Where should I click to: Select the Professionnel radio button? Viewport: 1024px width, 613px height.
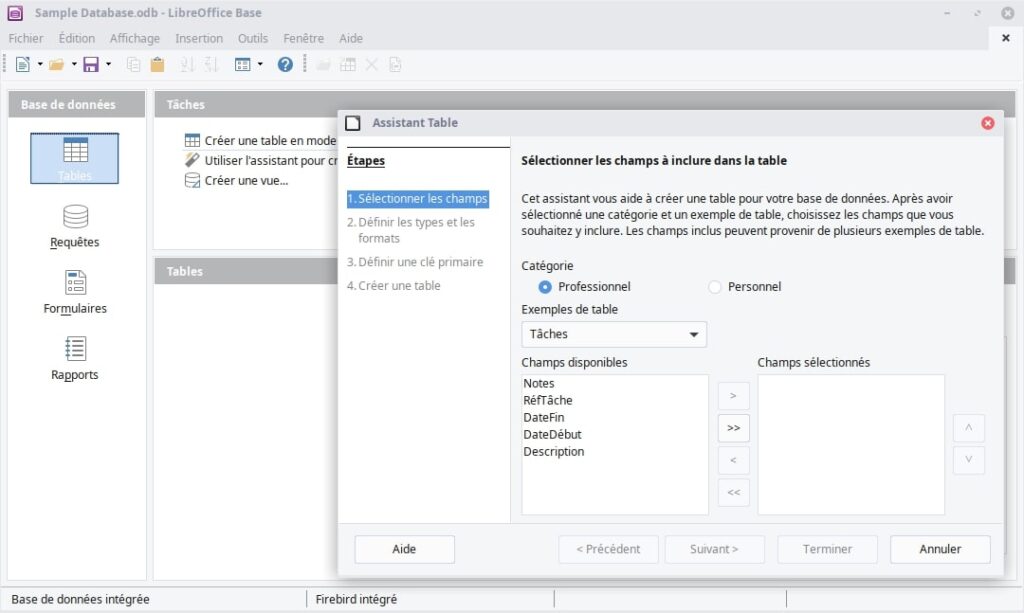pos(544,286)
